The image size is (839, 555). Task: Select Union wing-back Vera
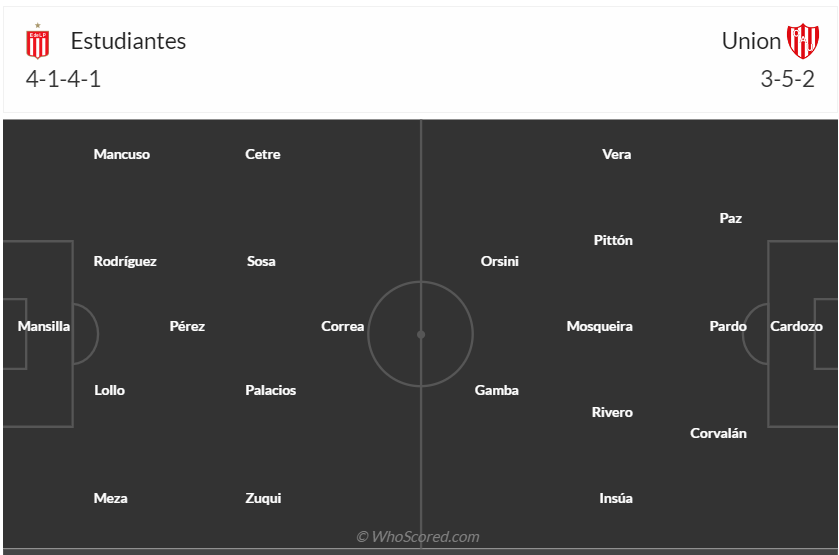click(617, 154)
